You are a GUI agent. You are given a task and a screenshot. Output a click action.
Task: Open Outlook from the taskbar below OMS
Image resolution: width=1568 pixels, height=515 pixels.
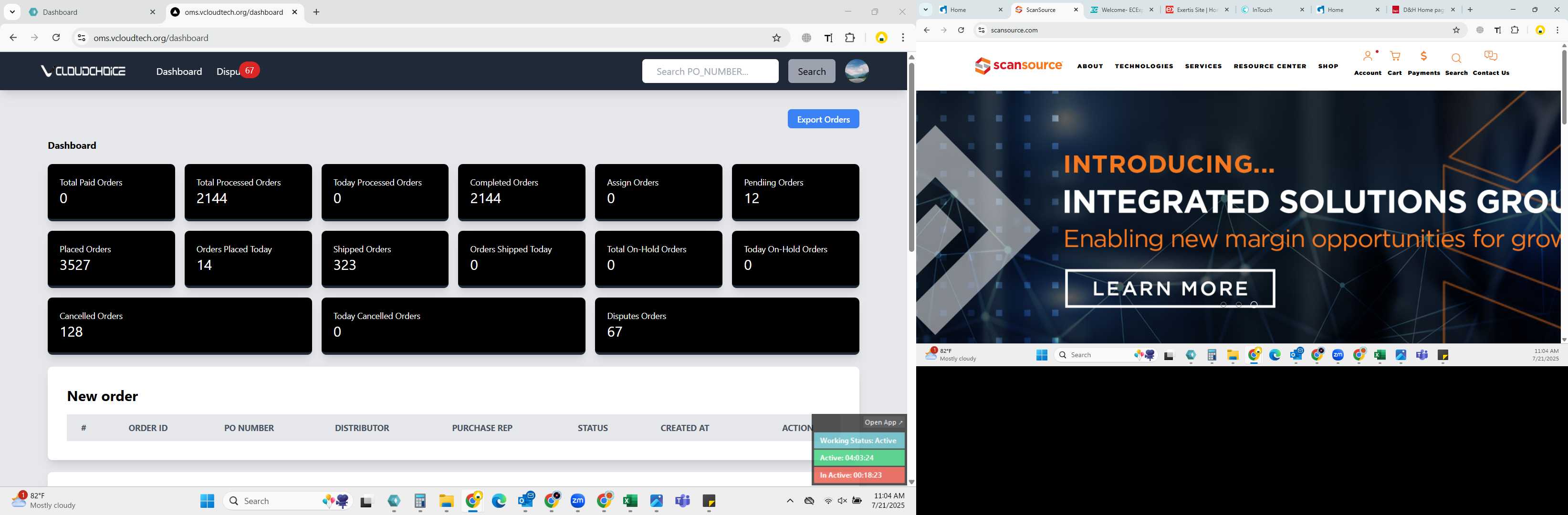click(x=526, y=501)
